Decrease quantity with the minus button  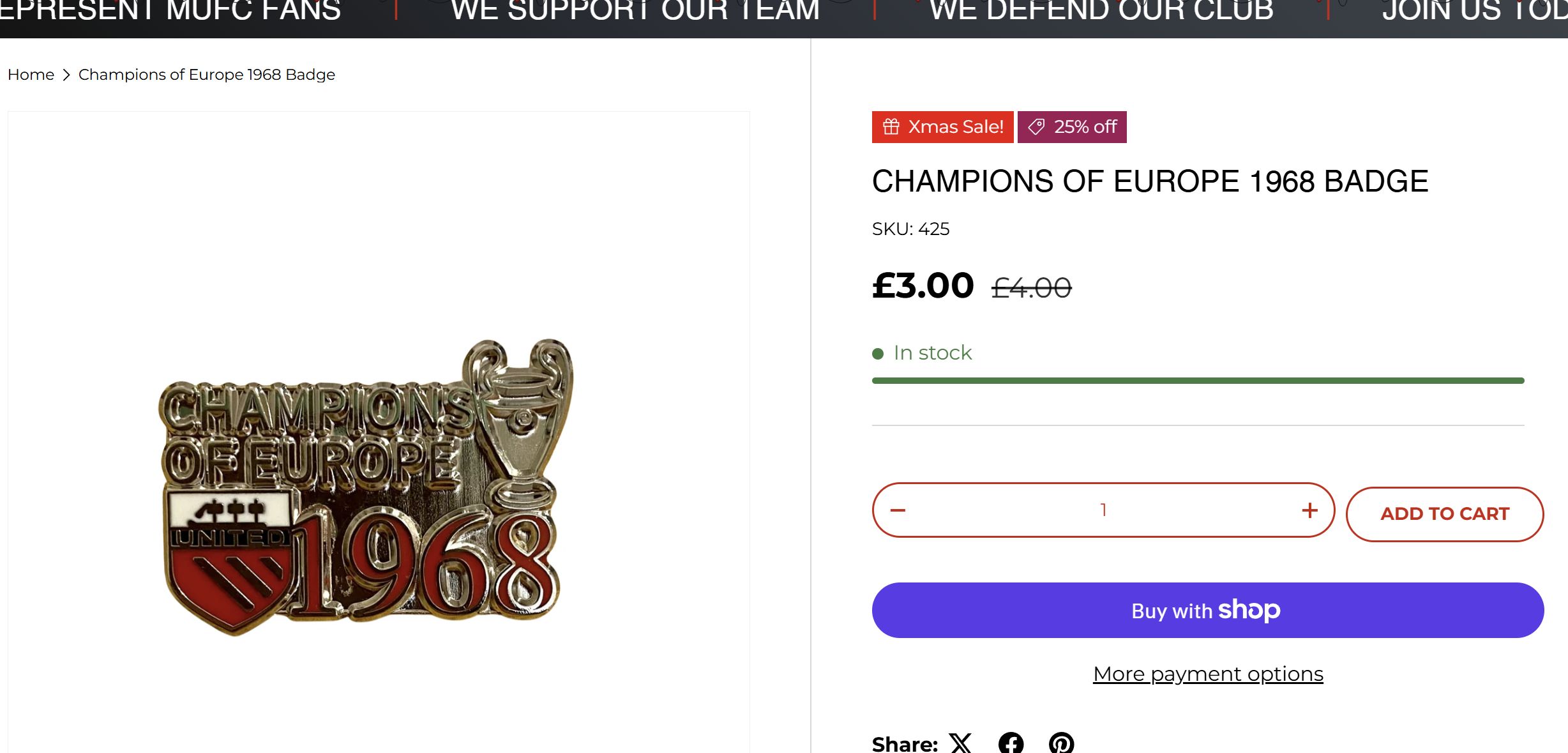click(898, 510)
